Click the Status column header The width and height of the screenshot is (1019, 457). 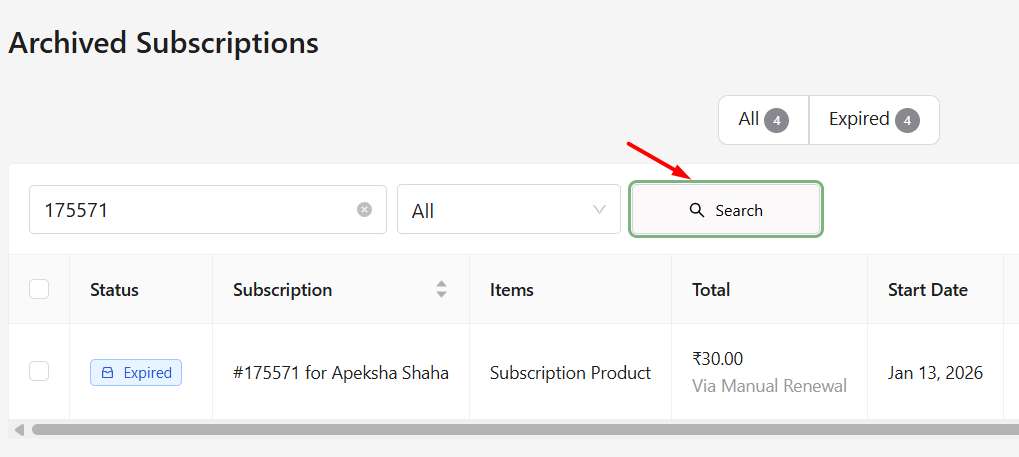pos(114,290)
